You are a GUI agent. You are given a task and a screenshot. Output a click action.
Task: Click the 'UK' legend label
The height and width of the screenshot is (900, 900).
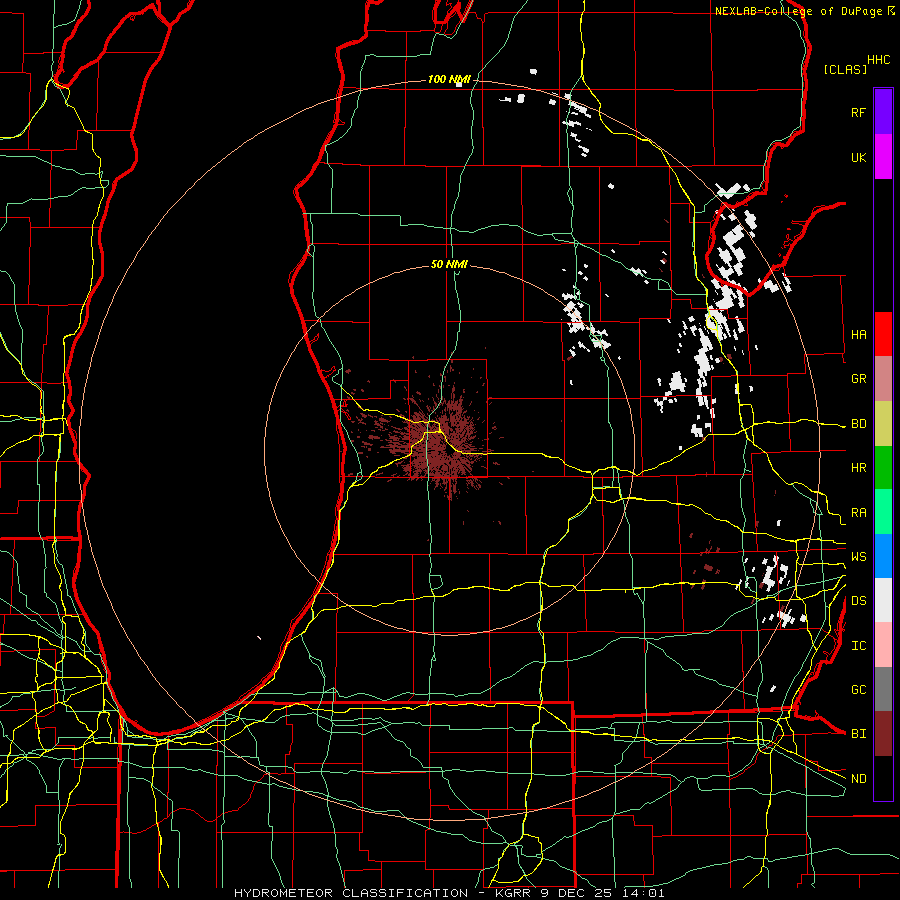(x=859, y=157)
